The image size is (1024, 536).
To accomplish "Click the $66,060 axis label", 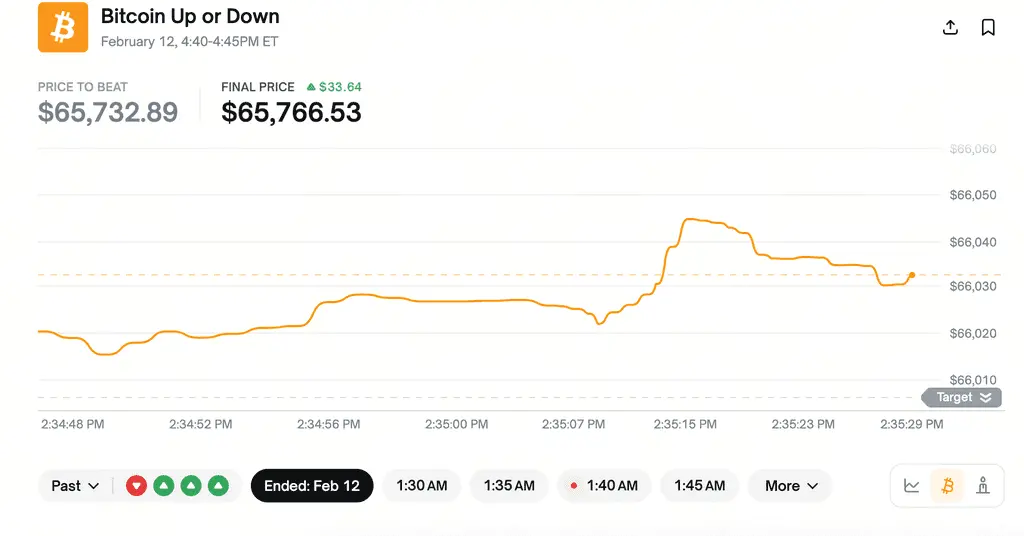I will (973, 150).
